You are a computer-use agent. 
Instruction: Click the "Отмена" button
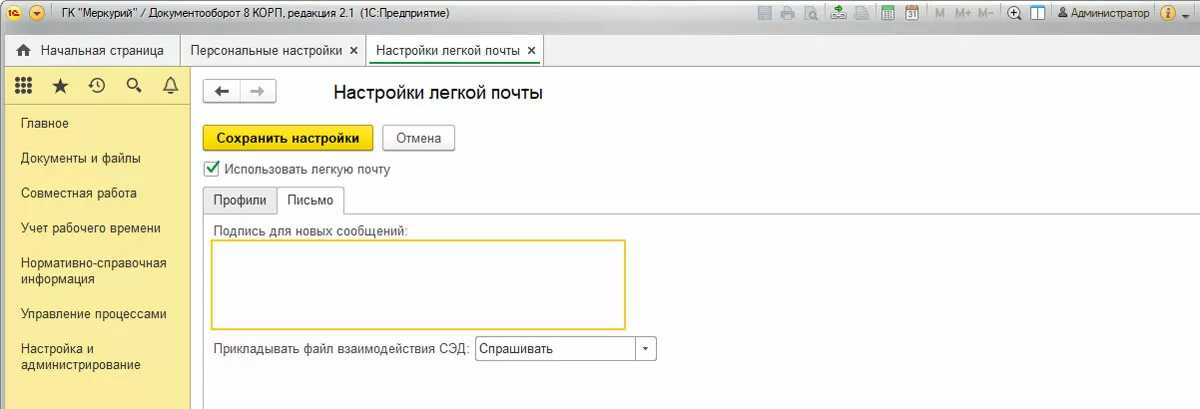coord(418,138)
